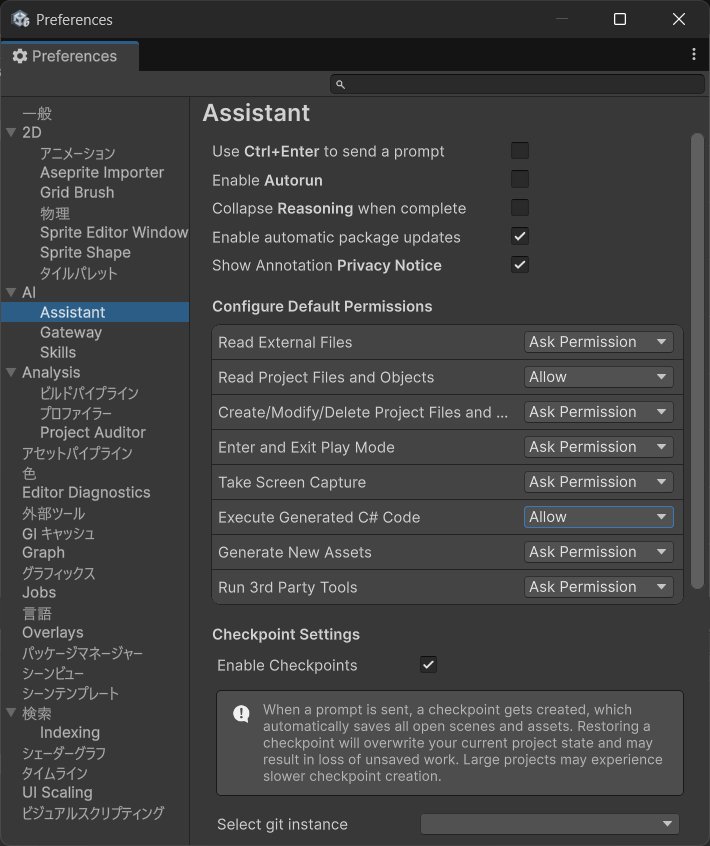Toggle Use Ctrl+Enter to send a prompt
710x846 pixels.
pyautogui.click(x=520, y=151)
